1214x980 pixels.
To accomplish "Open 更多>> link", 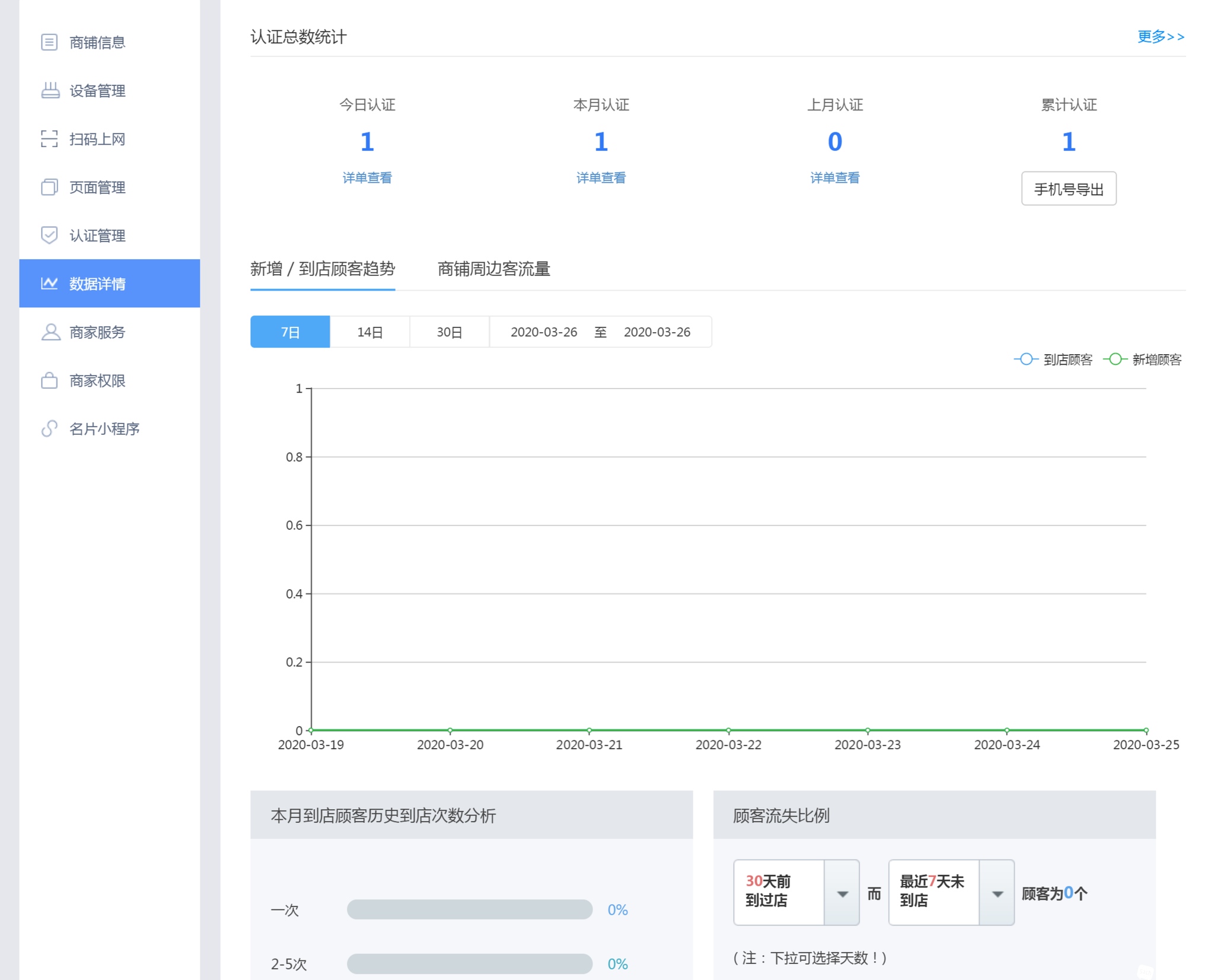I will coord(1161,37).
